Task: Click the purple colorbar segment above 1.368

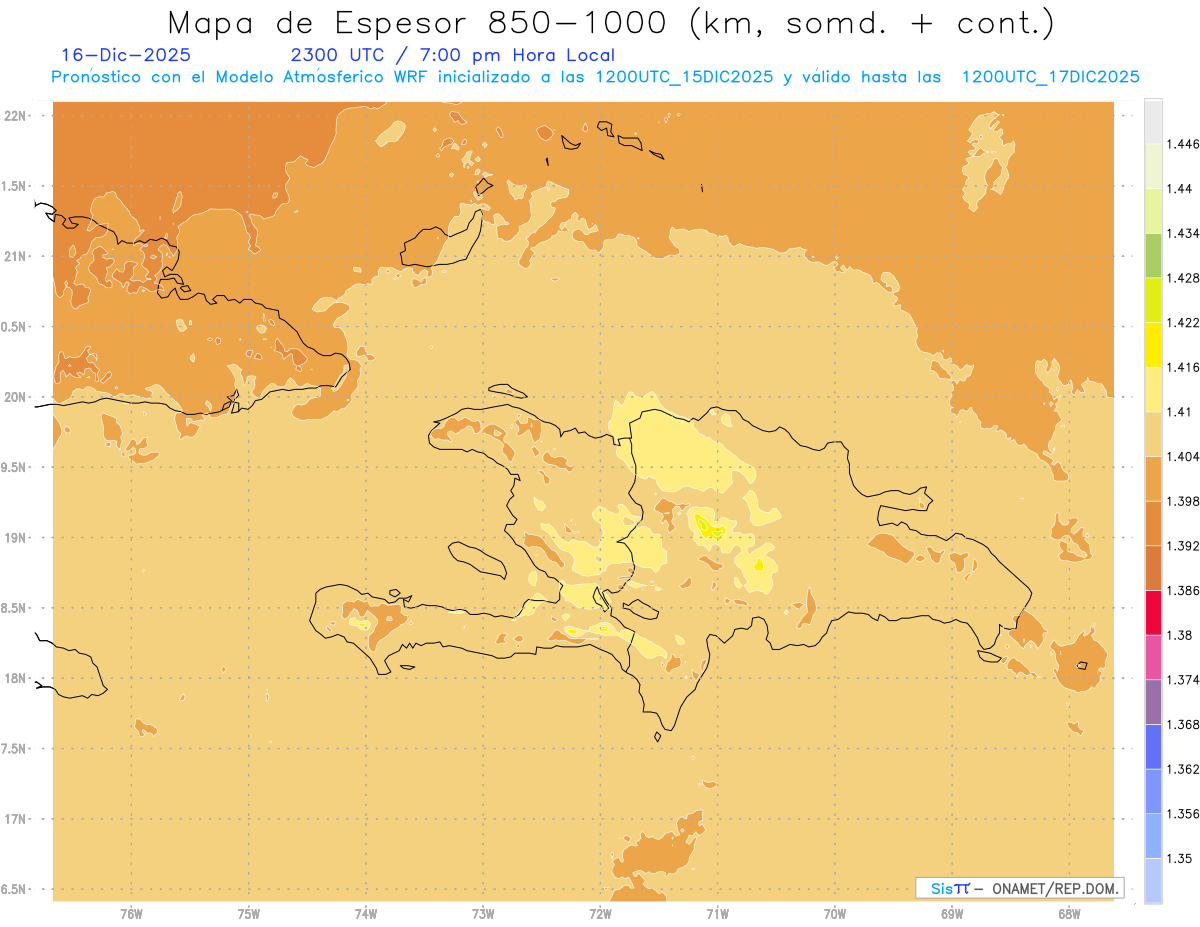Action: [1153, 701]
